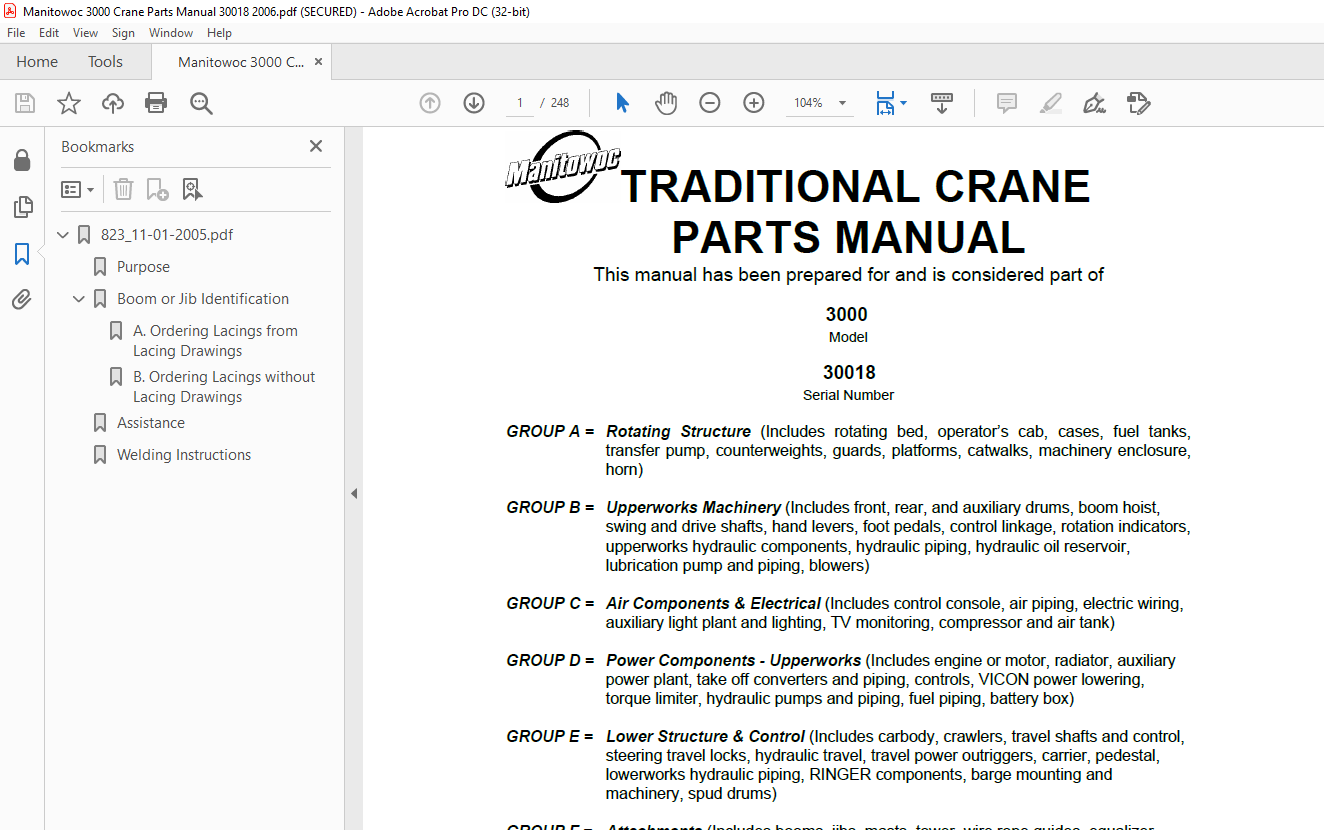The image size is (1324, 830).
Task: Show the page thumbnails panel
Action: pos(22,207)
